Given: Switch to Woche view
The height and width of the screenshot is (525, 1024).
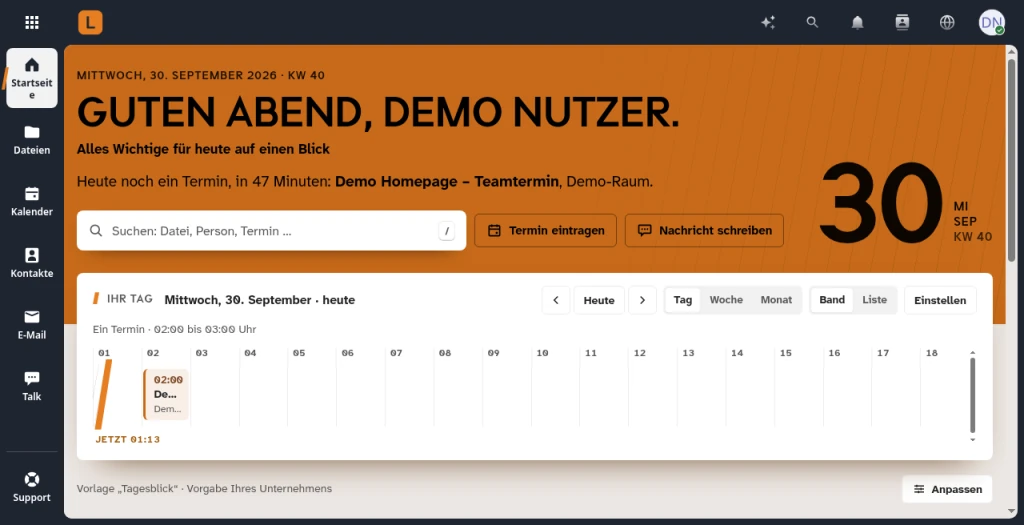Looking at the screenshot, I should coord(726,300).
